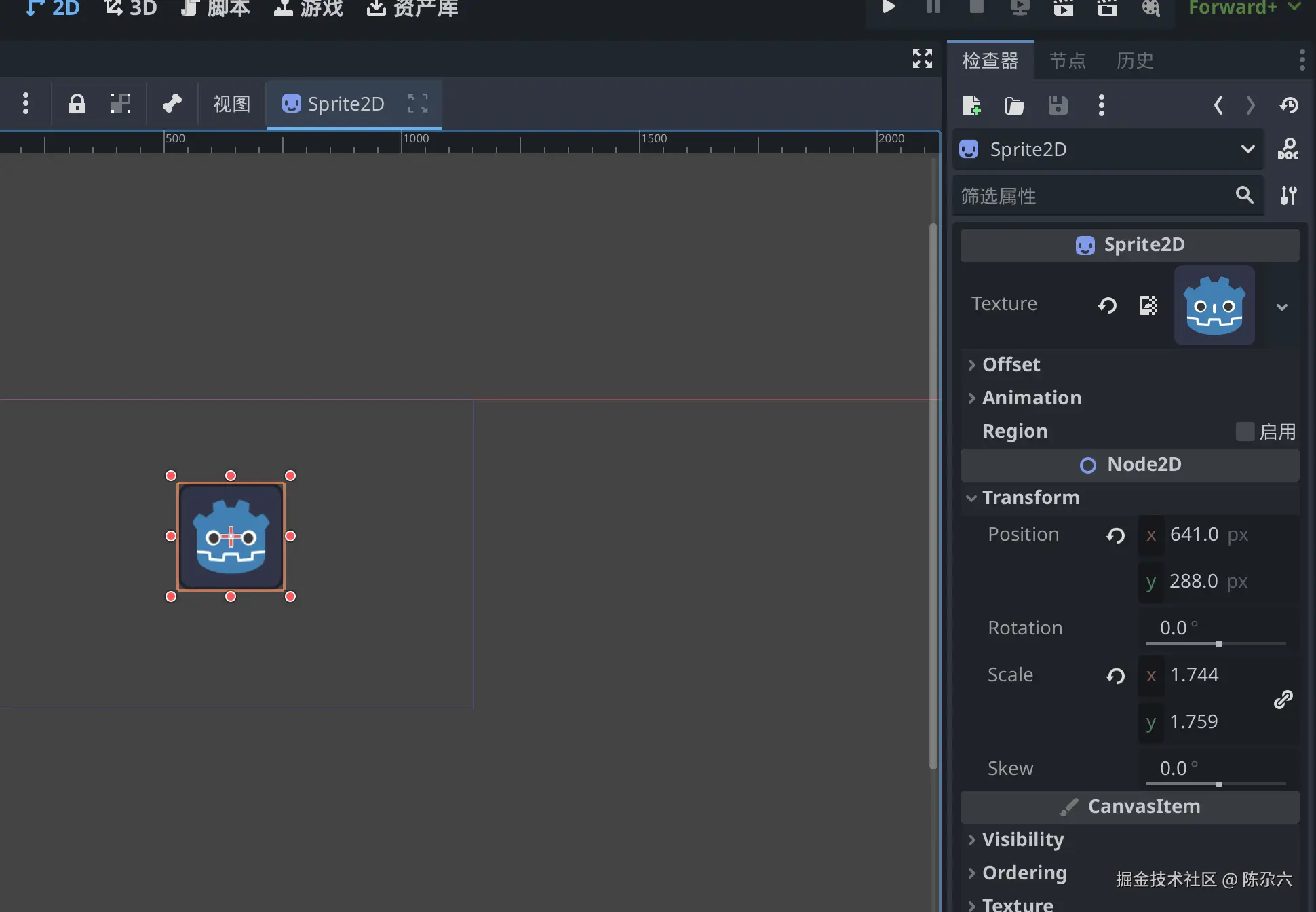Collapse the Transform section
This screenshot has width=1316, height=912.
(x=1030, y=497)
